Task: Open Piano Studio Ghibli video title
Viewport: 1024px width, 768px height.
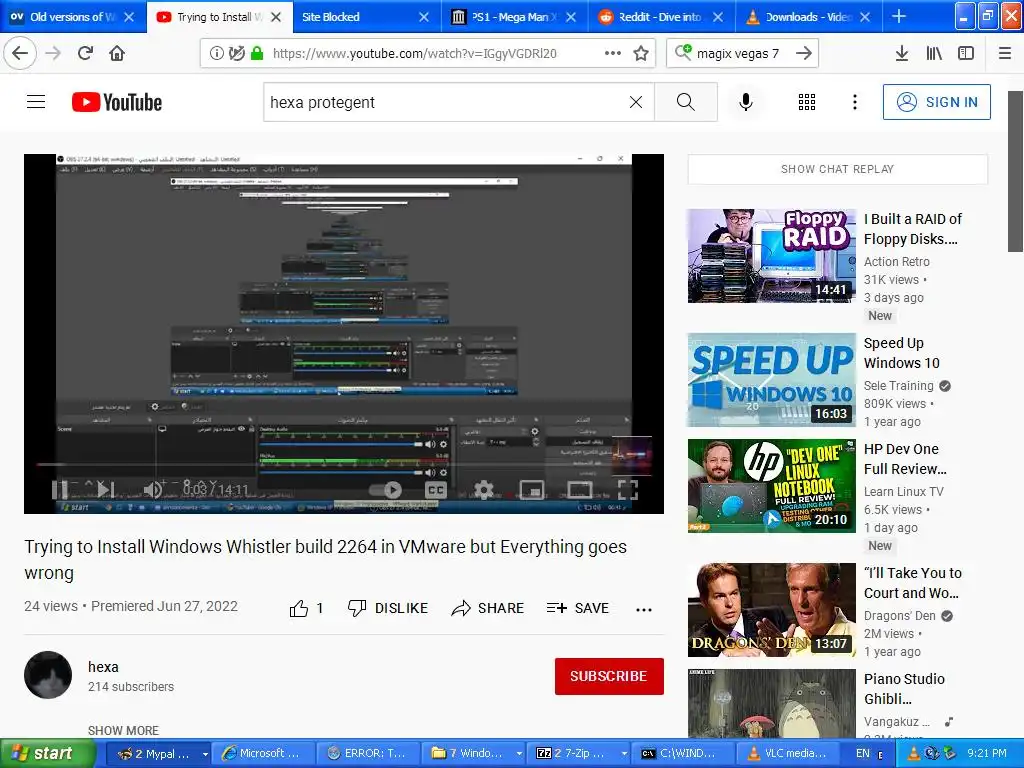Action: pyautogui.click(x=904, y=688)
